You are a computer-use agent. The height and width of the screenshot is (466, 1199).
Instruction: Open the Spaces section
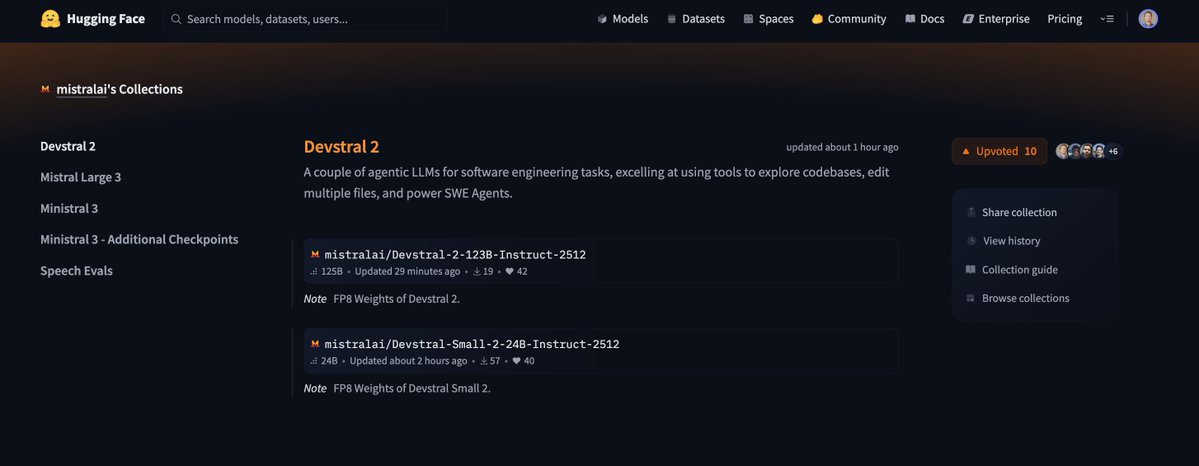click(768, 19)
